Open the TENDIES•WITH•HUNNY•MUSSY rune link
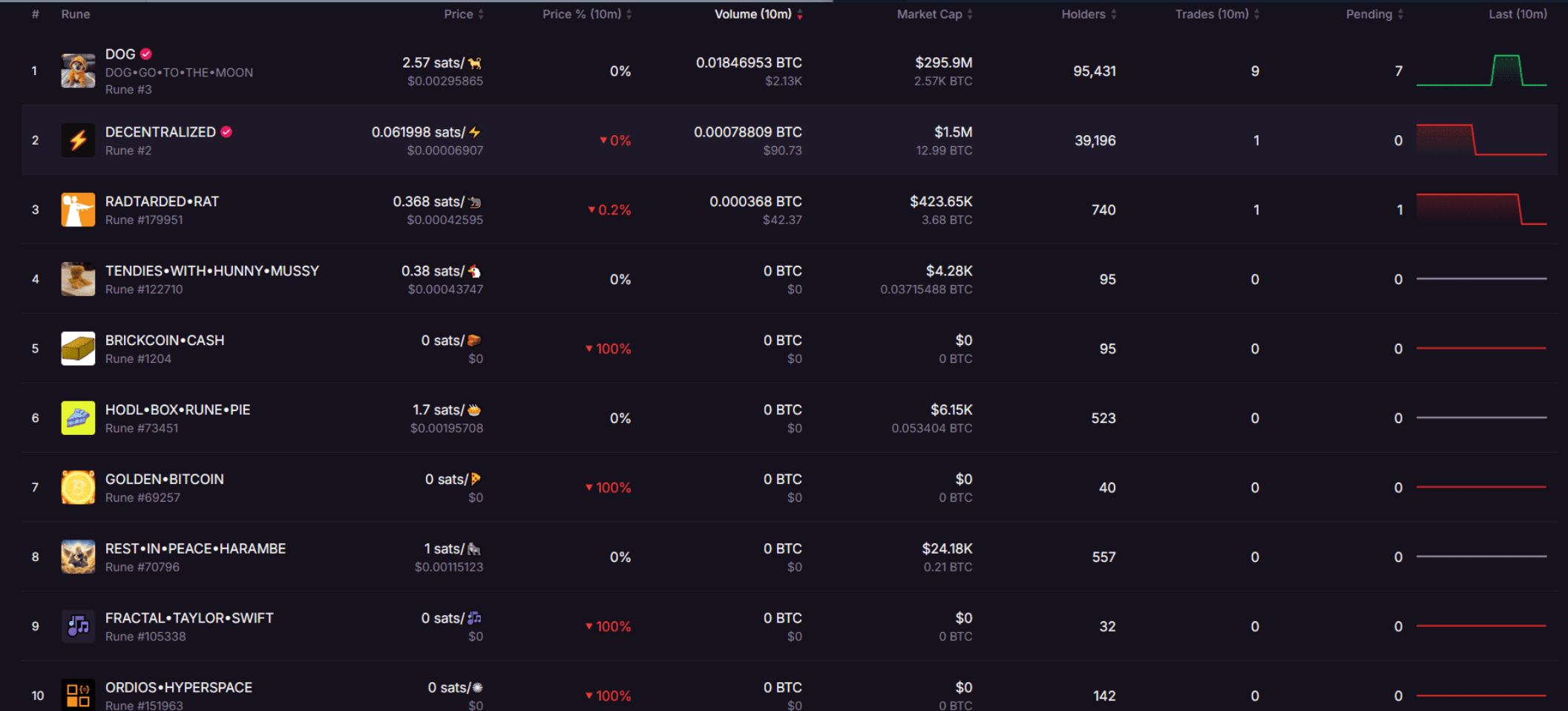Image resolution: width=1568 pixels, height=711 pixels. (212, 271)
